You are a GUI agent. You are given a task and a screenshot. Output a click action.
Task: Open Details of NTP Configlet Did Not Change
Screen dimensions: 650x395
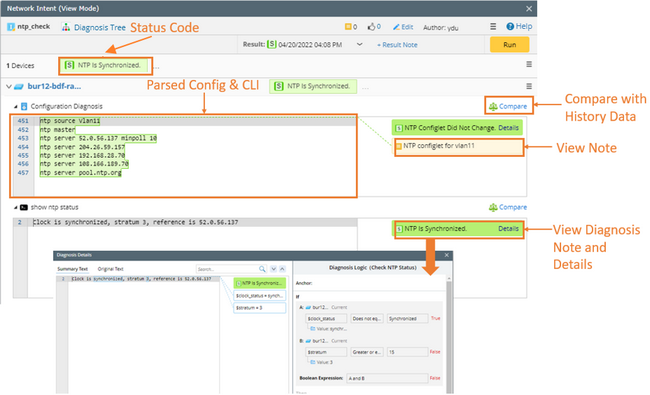[x=508, y=128]
